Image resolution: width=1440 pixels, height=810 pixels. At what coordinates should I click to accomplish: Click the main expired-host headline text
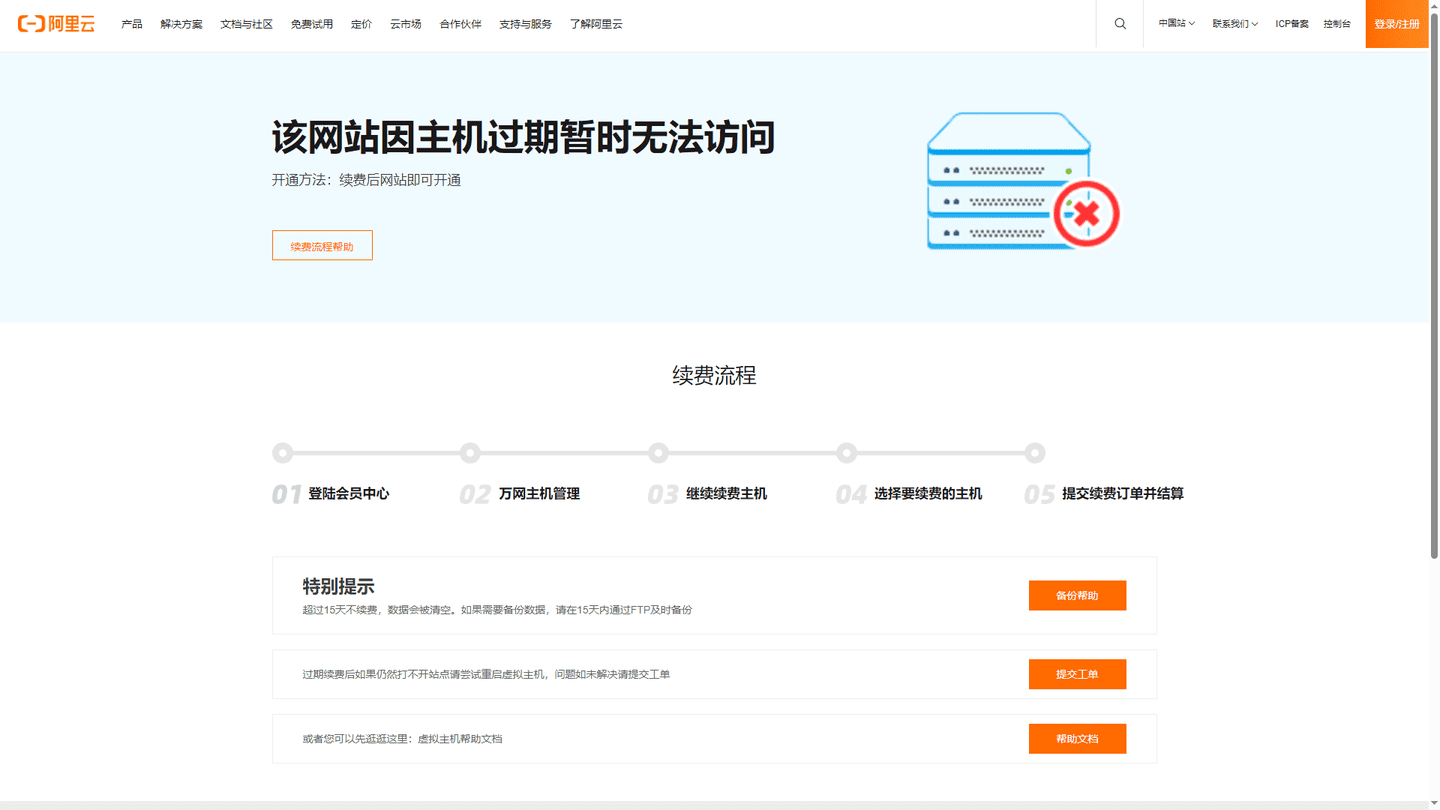523,137
